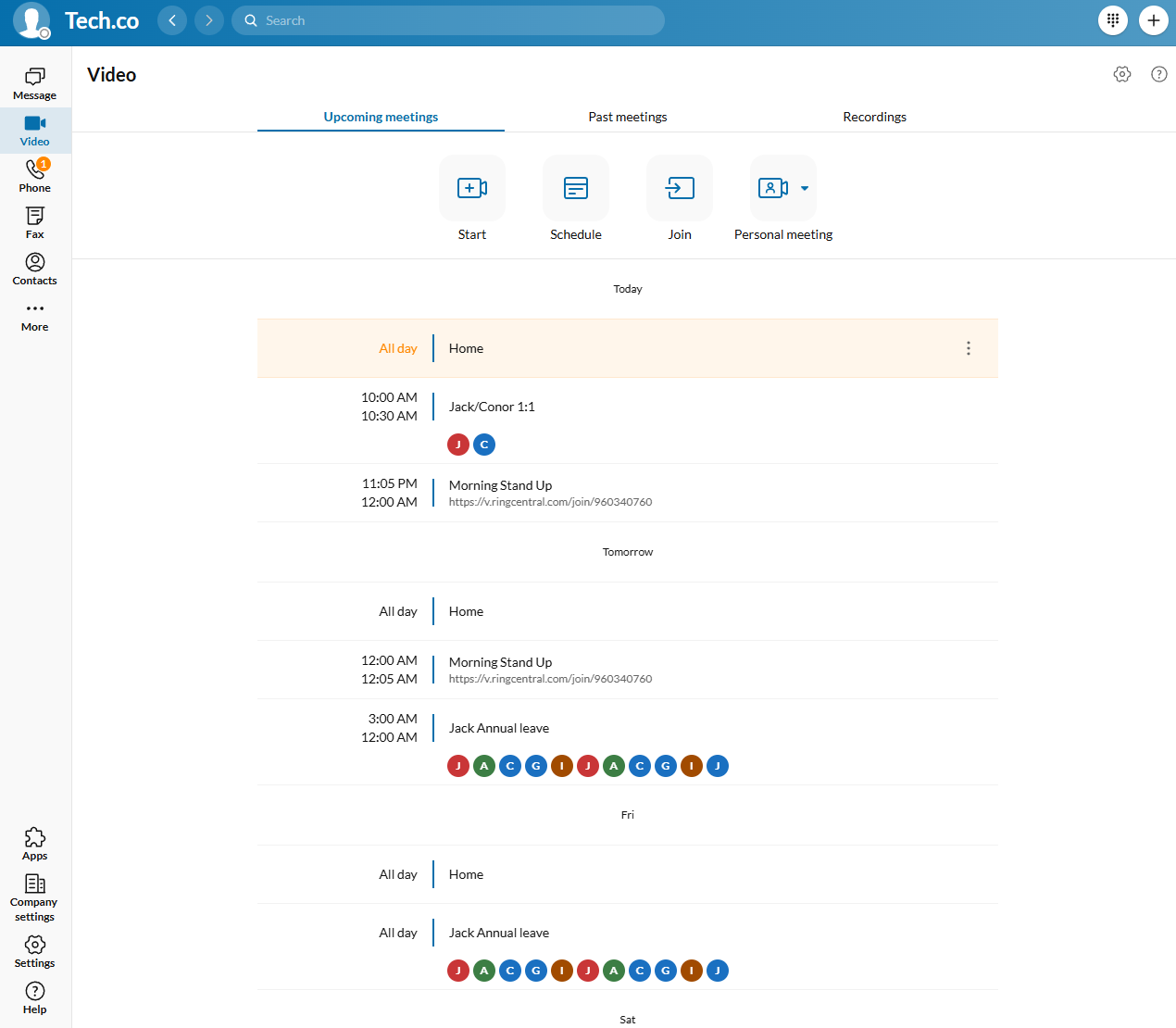Screen dimensions: 1176x1028
Task: Click Conor's avatar in Jack/Conor 1:1
Action: tap(484, 445)
